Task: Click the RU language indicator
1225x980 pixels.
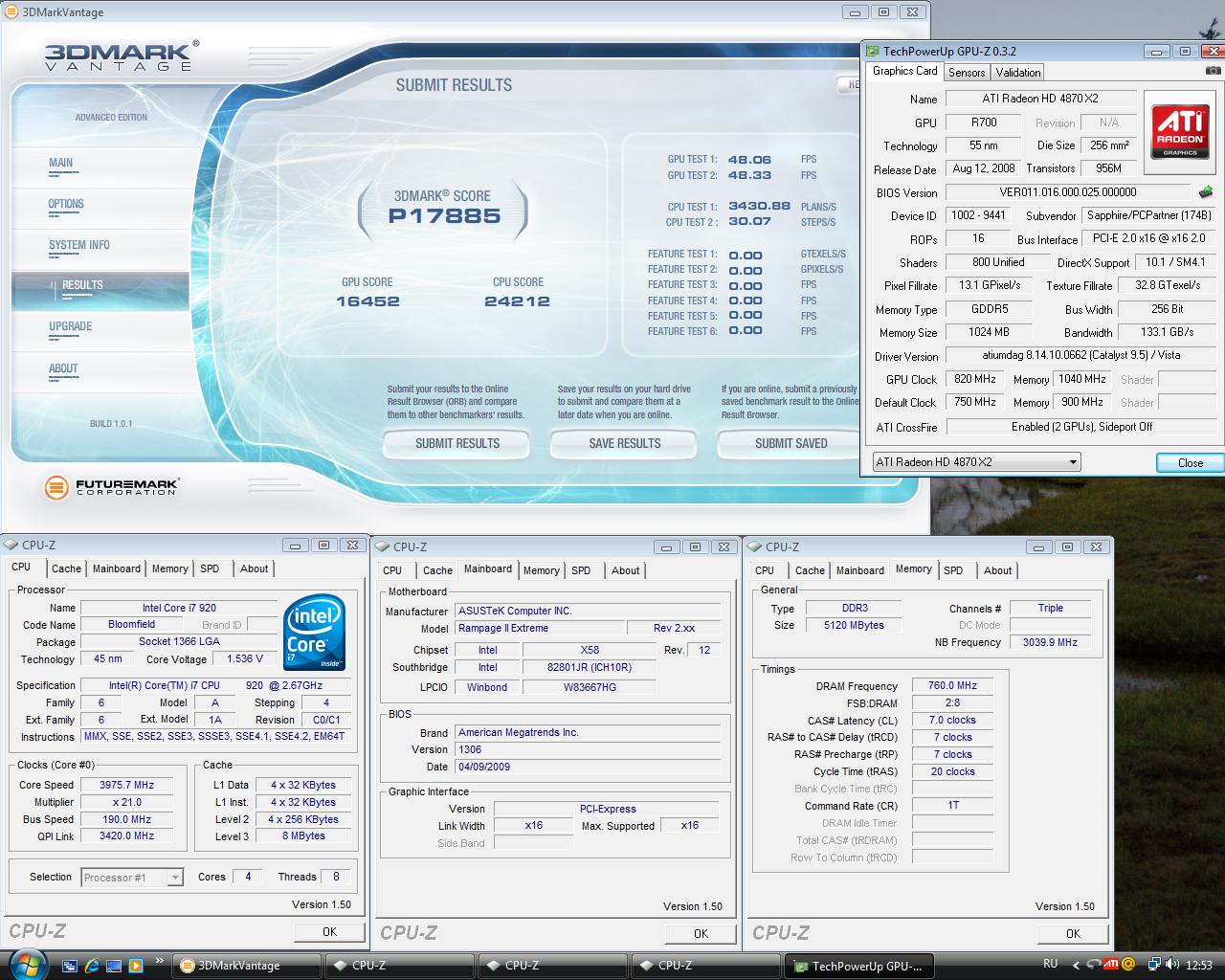Action: [x=1050, y=964]
